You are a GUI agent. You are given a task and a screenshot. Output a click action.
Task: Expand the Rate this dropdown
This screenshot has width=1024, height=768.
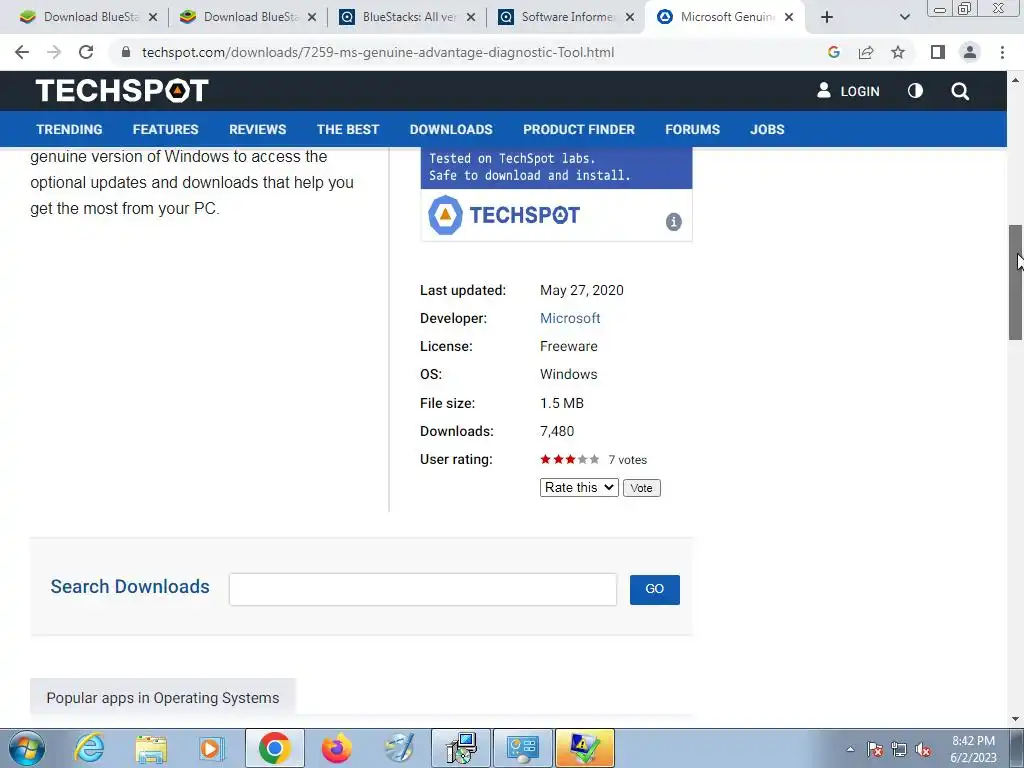click(579, 488)
